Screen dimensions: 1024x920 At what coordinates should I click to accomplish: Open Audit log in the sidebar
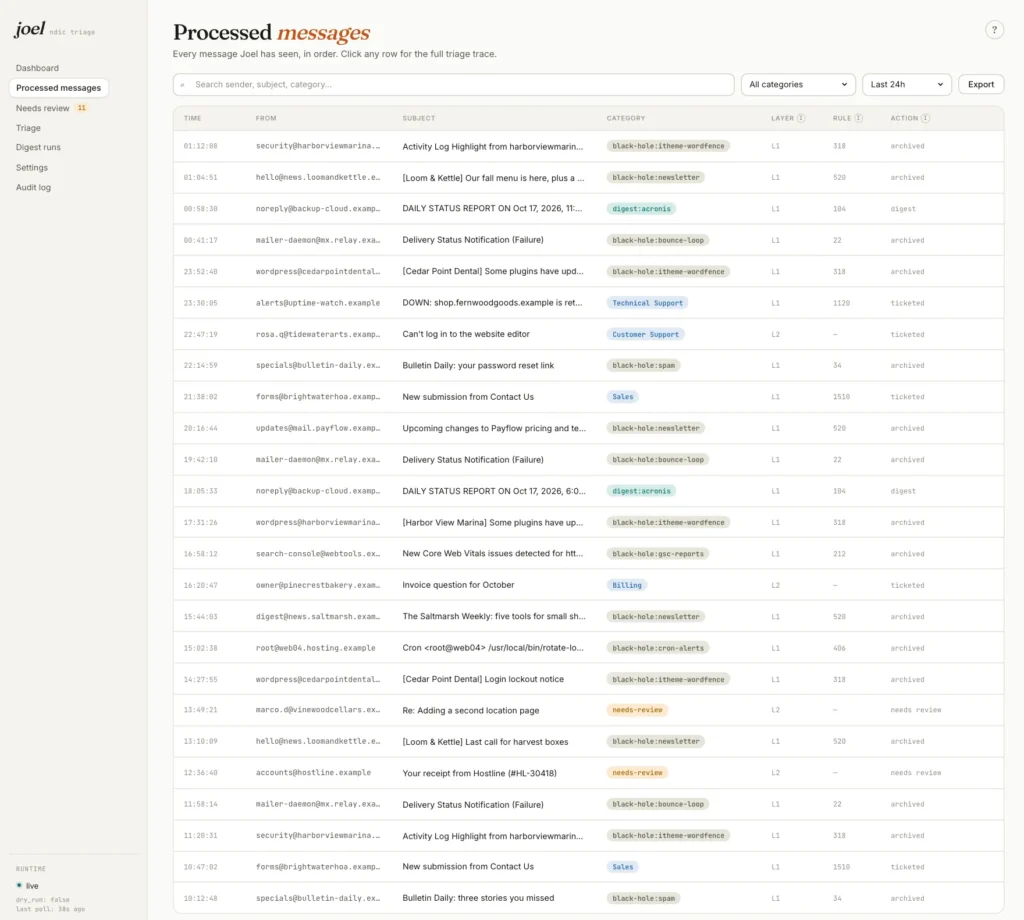pyautogui.click(x=33, y=187)
